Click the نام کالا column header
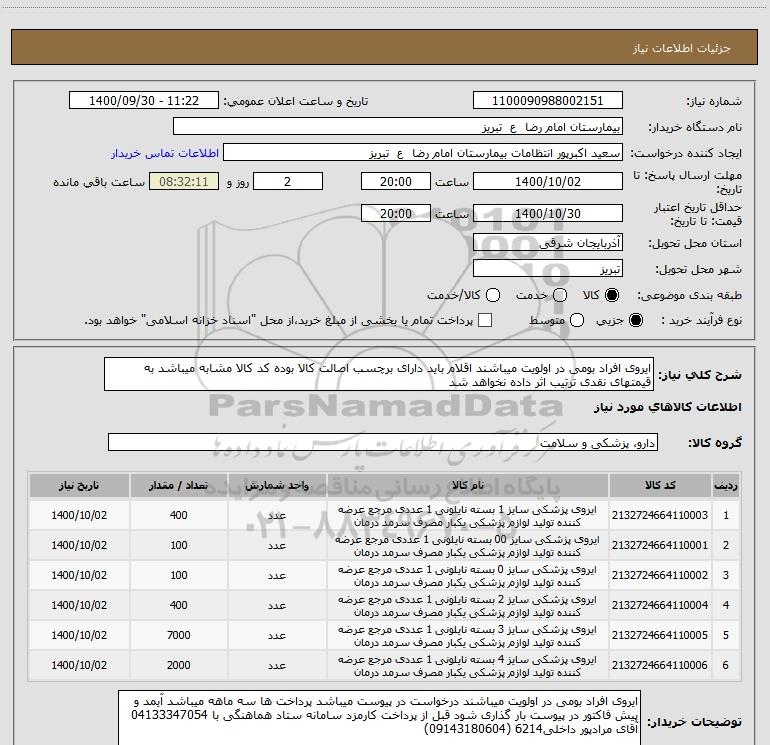Viewport: 770px width, 745px height. [x=468, y=486]
